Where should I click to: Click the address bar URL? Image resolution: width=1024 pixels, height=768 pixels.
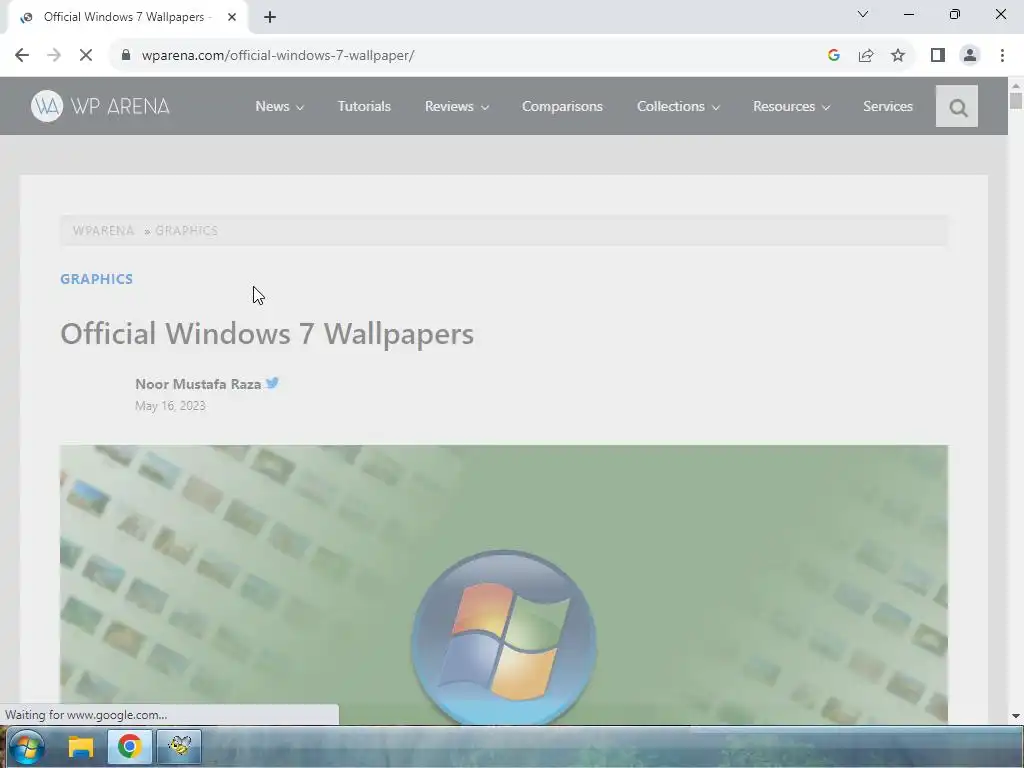pyautogui.click(x=278, y=56)
